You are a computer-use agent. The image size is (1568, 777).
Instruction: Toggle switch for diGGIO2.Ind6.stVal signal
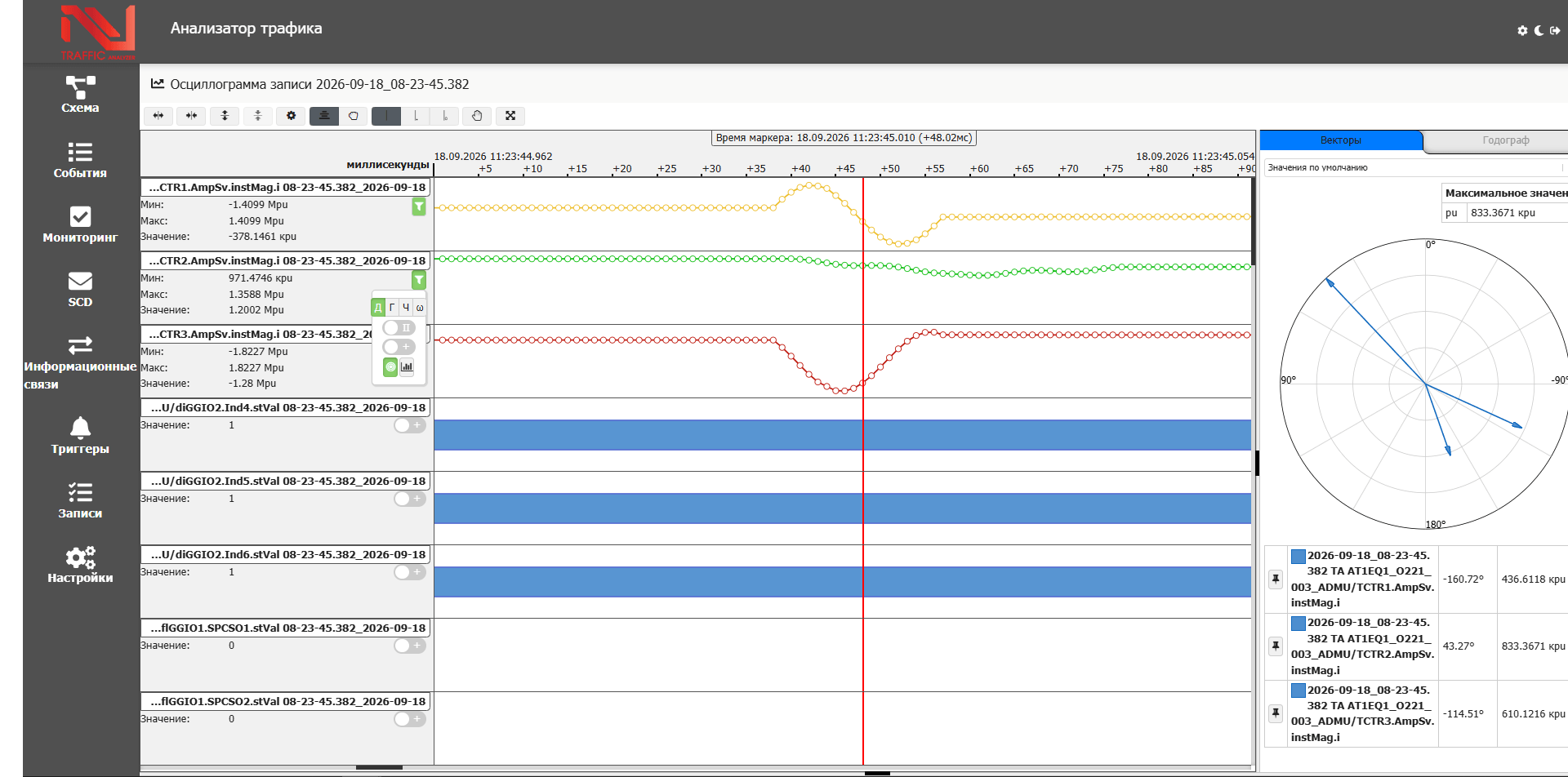[x=410, y=572]
